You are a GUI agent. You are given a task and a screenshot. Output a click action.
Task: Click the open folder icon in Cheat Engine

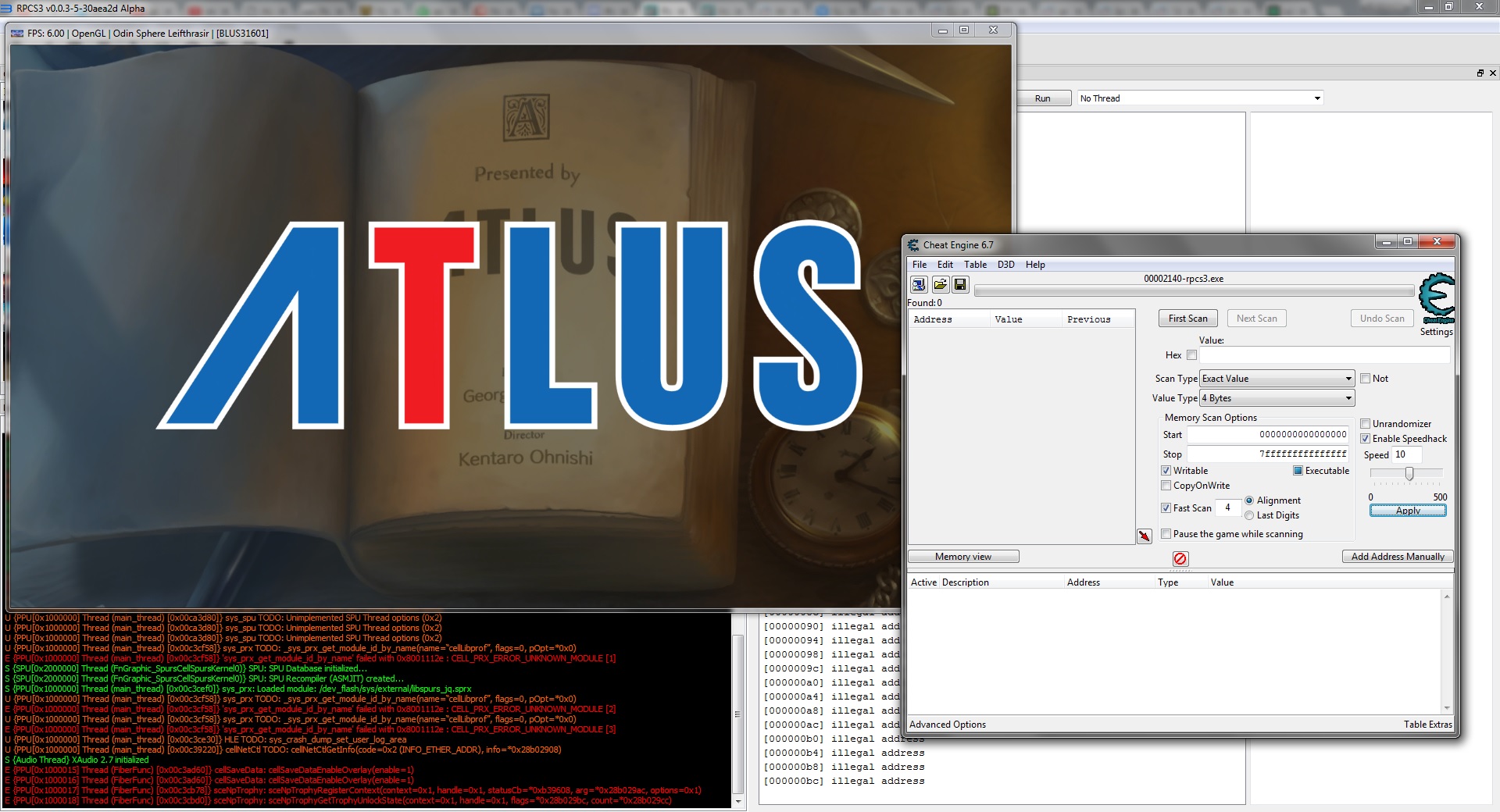tap(940, 284)
